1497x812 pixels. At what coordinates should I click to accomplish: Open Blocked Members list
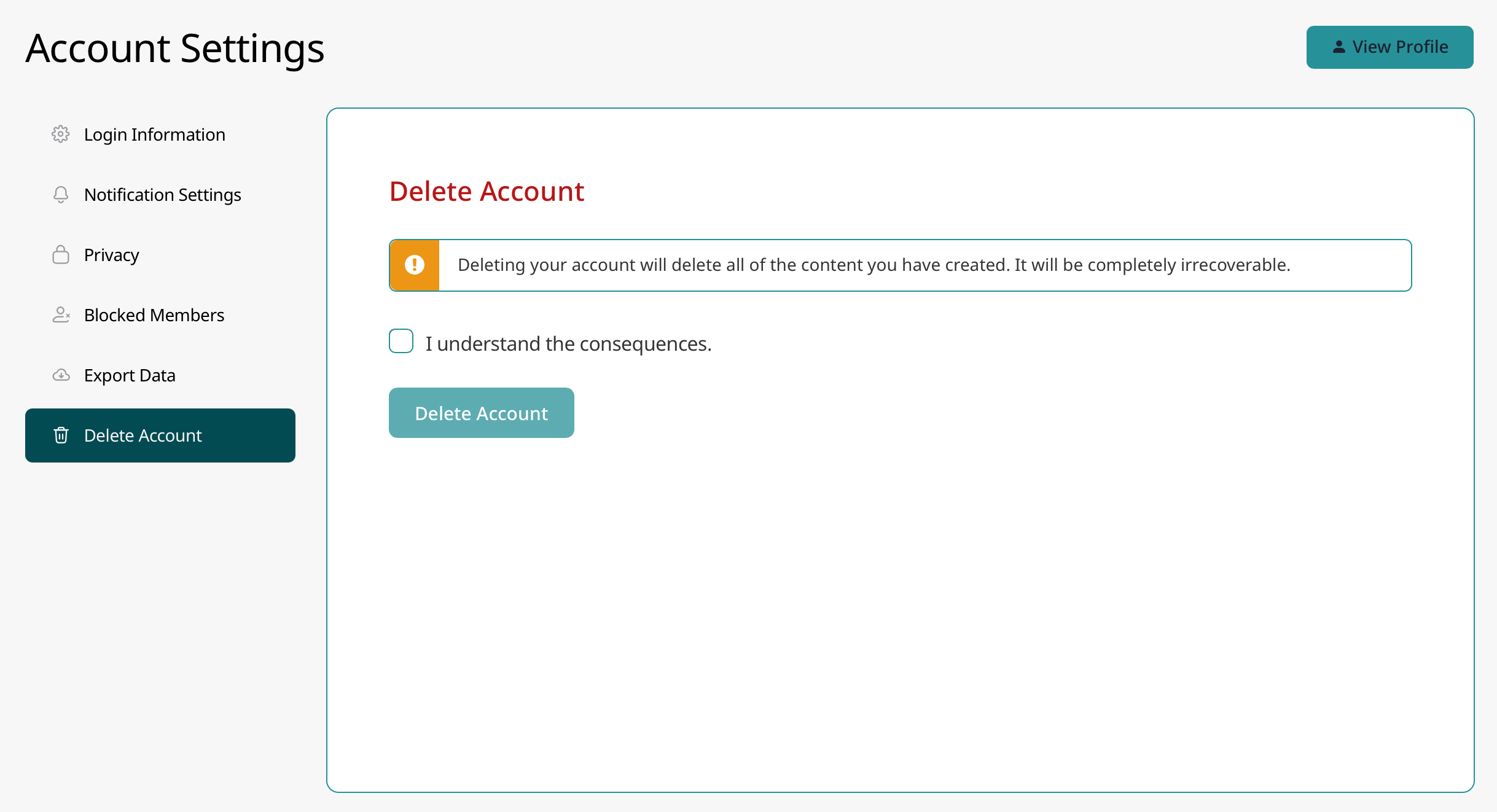(154, 315)
